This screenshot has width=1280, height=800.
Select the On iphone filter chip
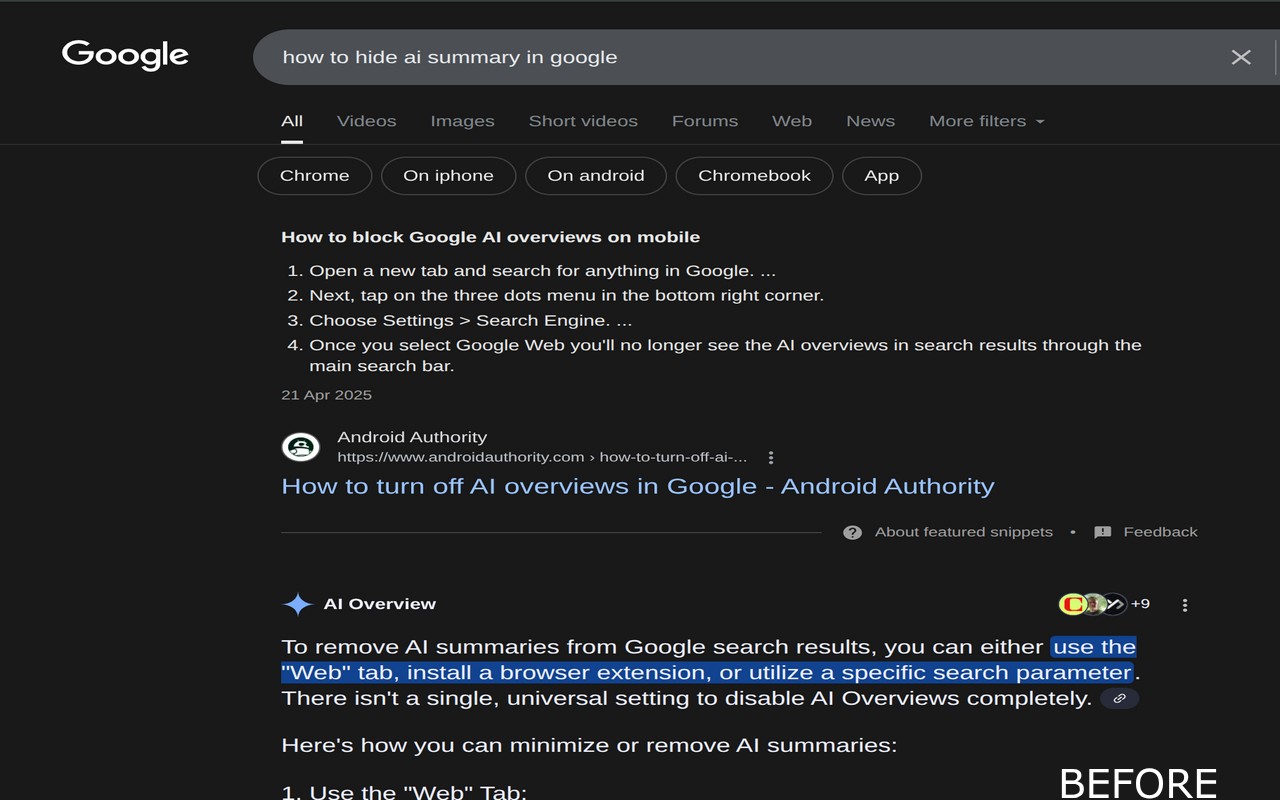coord(449,176)
